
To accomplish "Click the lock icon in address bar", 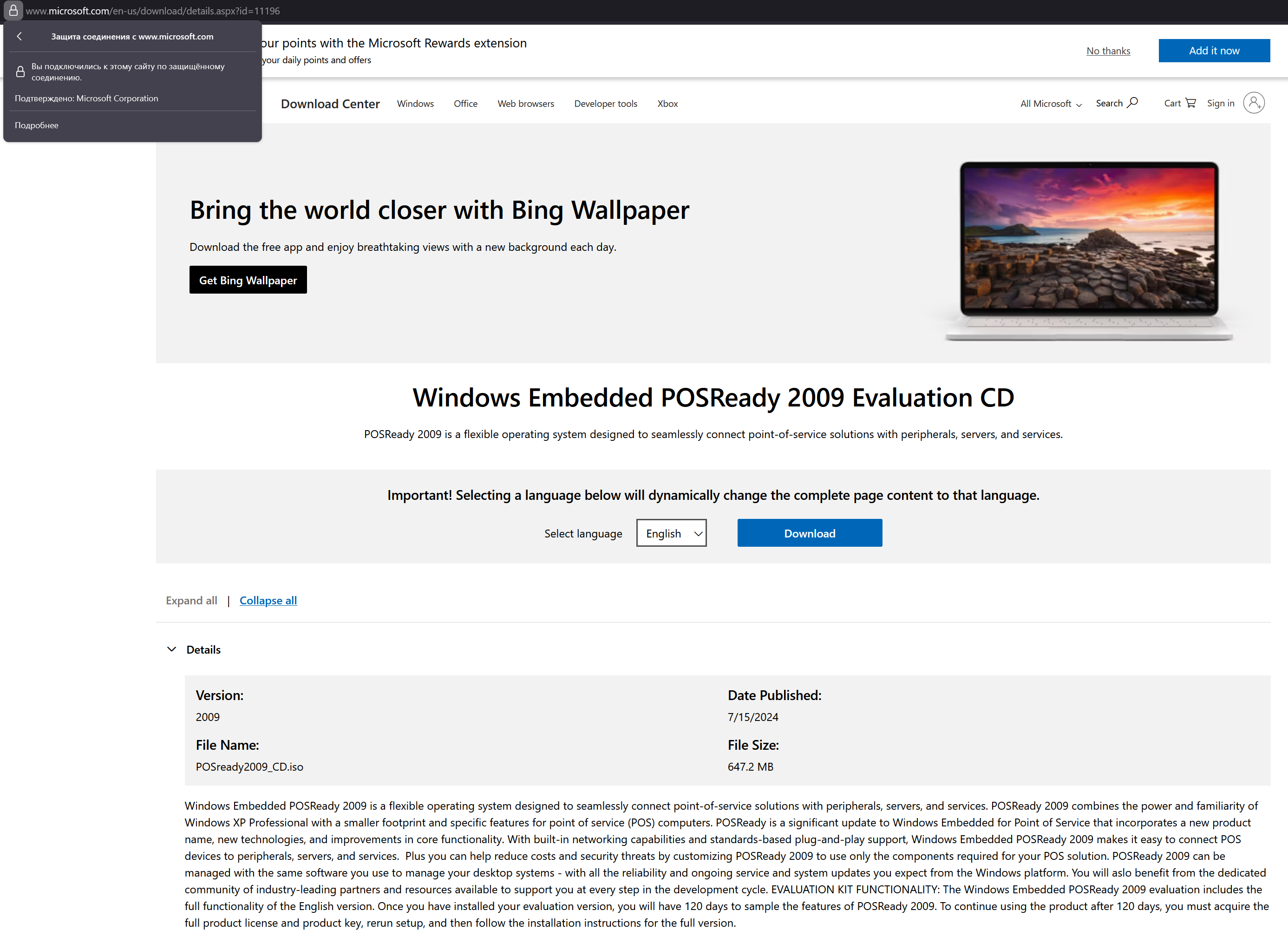I will click(x=13, y=11).
